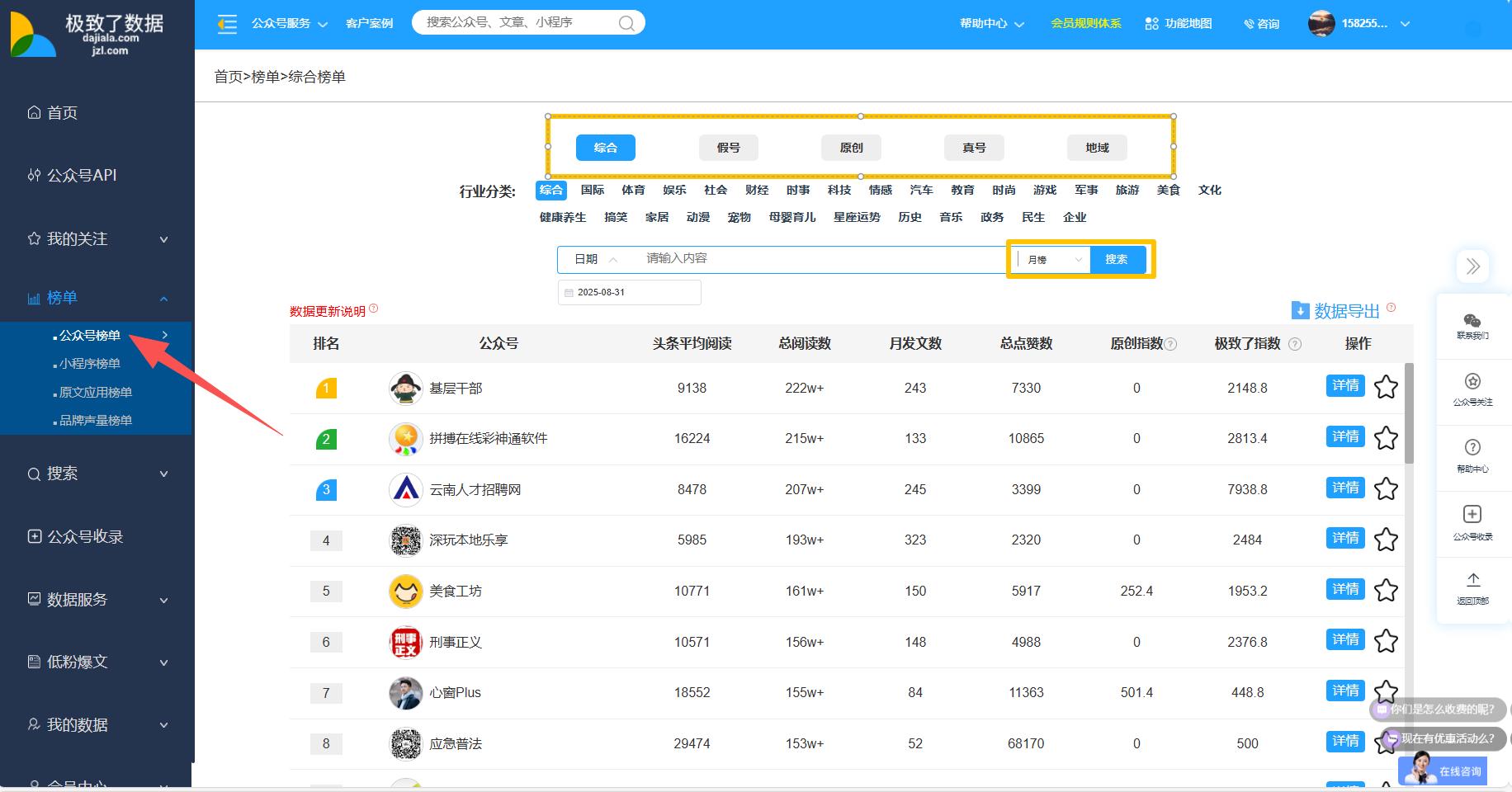1512x792 pixels.
Task: Favorite 基层干部 with the star icon
Action: point(1386,387)
